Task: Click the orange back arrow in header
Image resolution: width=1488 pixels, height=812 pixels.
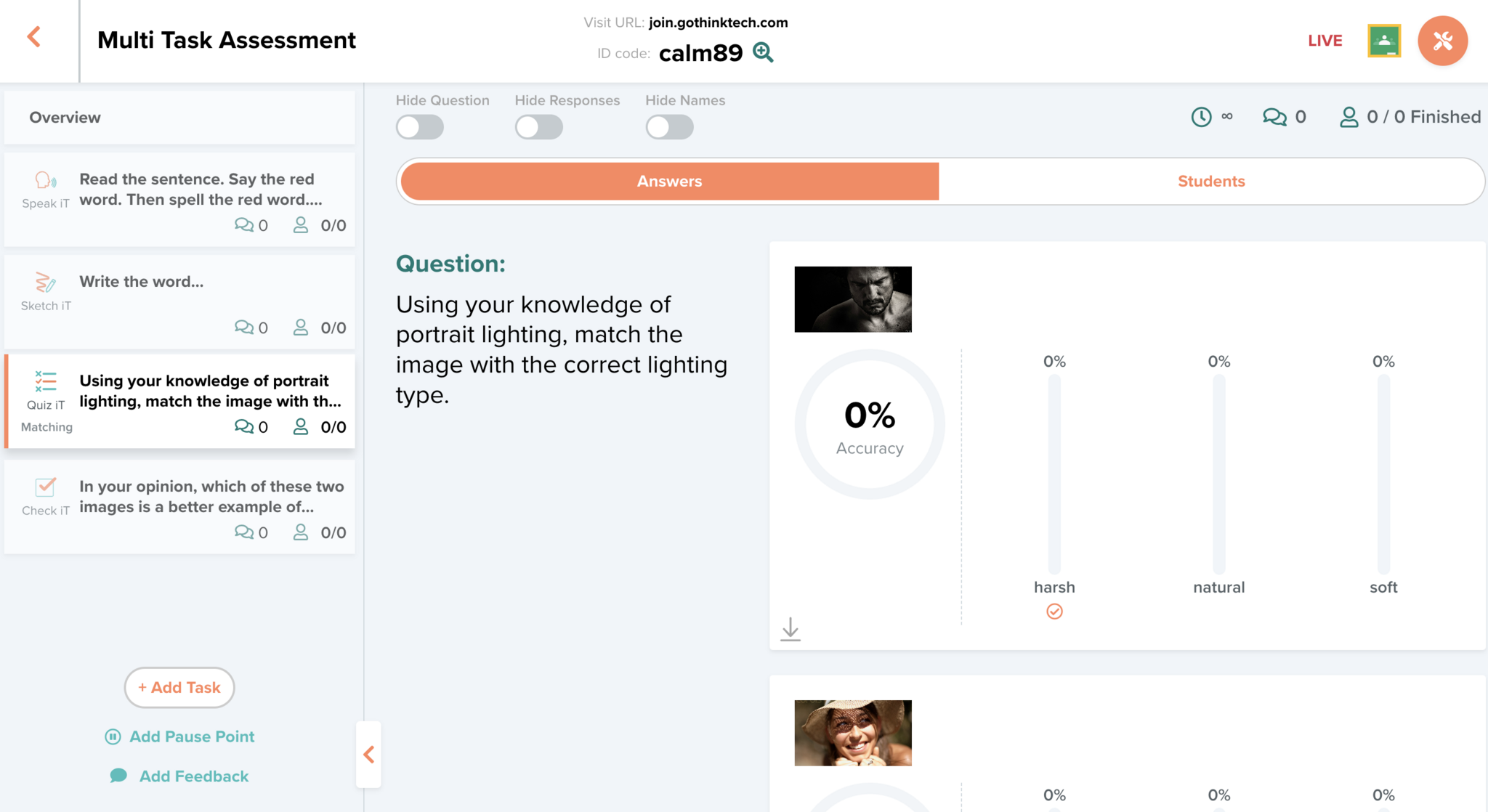Action: 33,37
